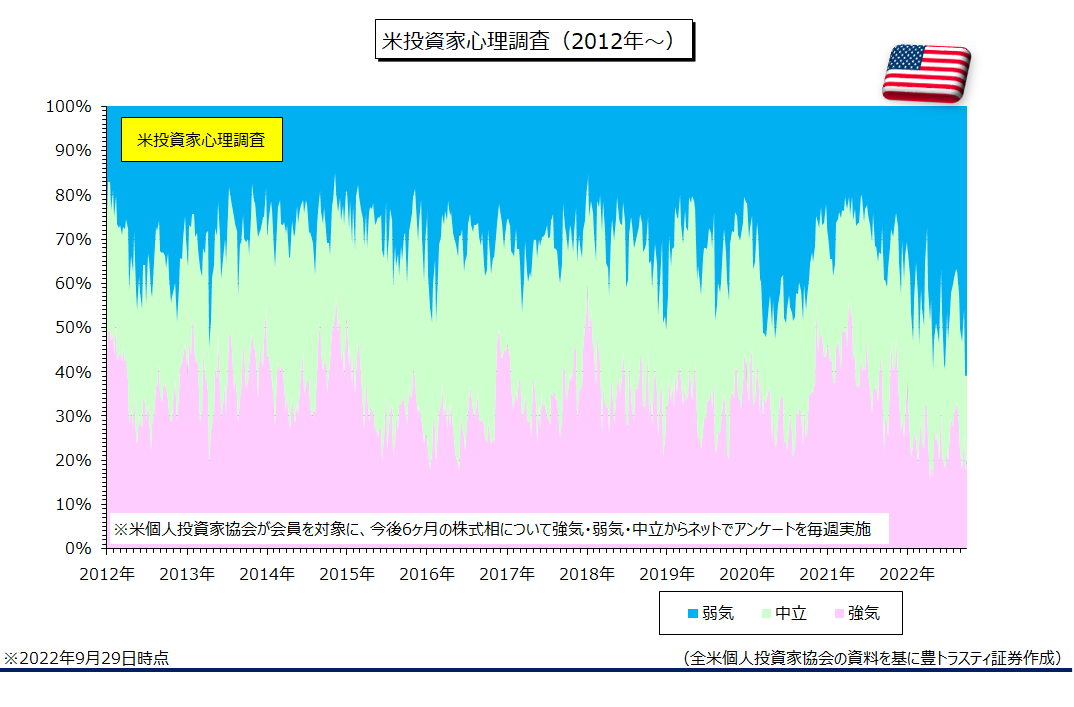Click the 40% y-axis label
The height and width of the screenshot is (707, 1074).
73,372
